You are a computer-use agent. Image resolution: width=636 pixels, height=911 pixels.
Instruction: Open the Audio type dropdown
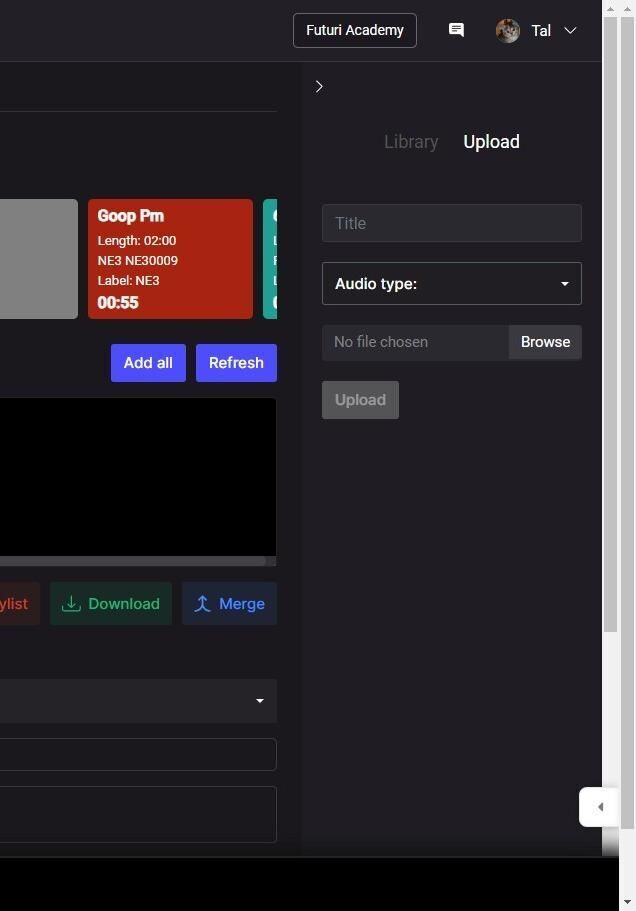pyautogui.click(x=451, y=284)
